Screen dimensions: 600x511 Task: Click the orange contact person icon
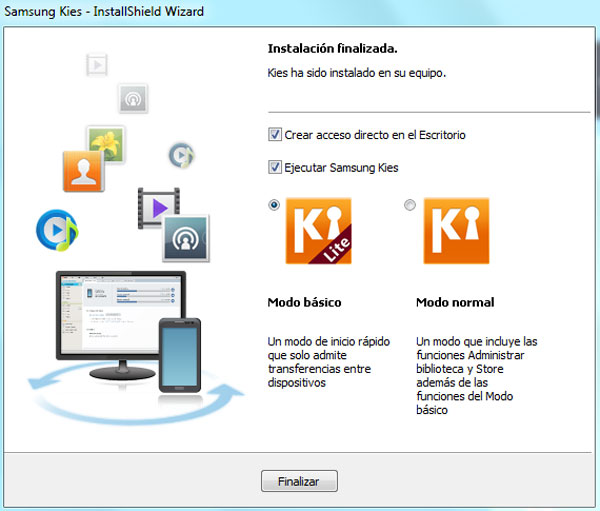[83, 170]
